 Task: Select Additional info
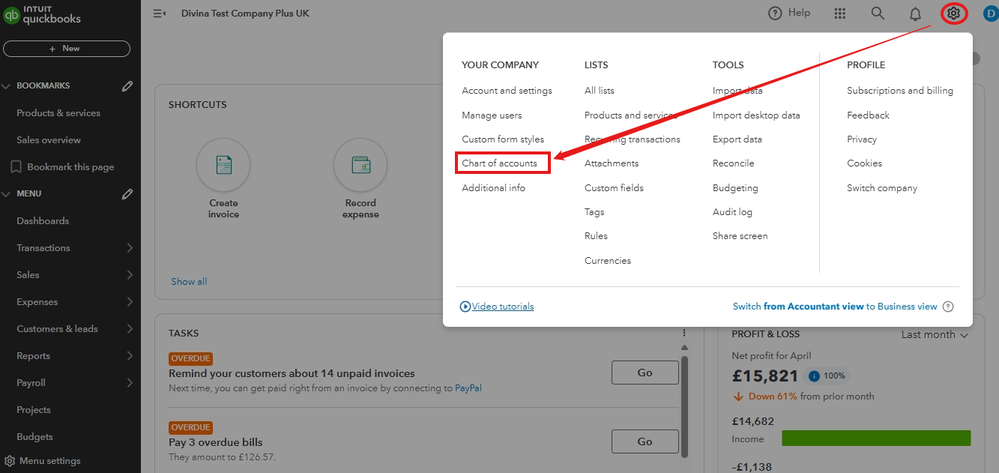tap(494, 188)
